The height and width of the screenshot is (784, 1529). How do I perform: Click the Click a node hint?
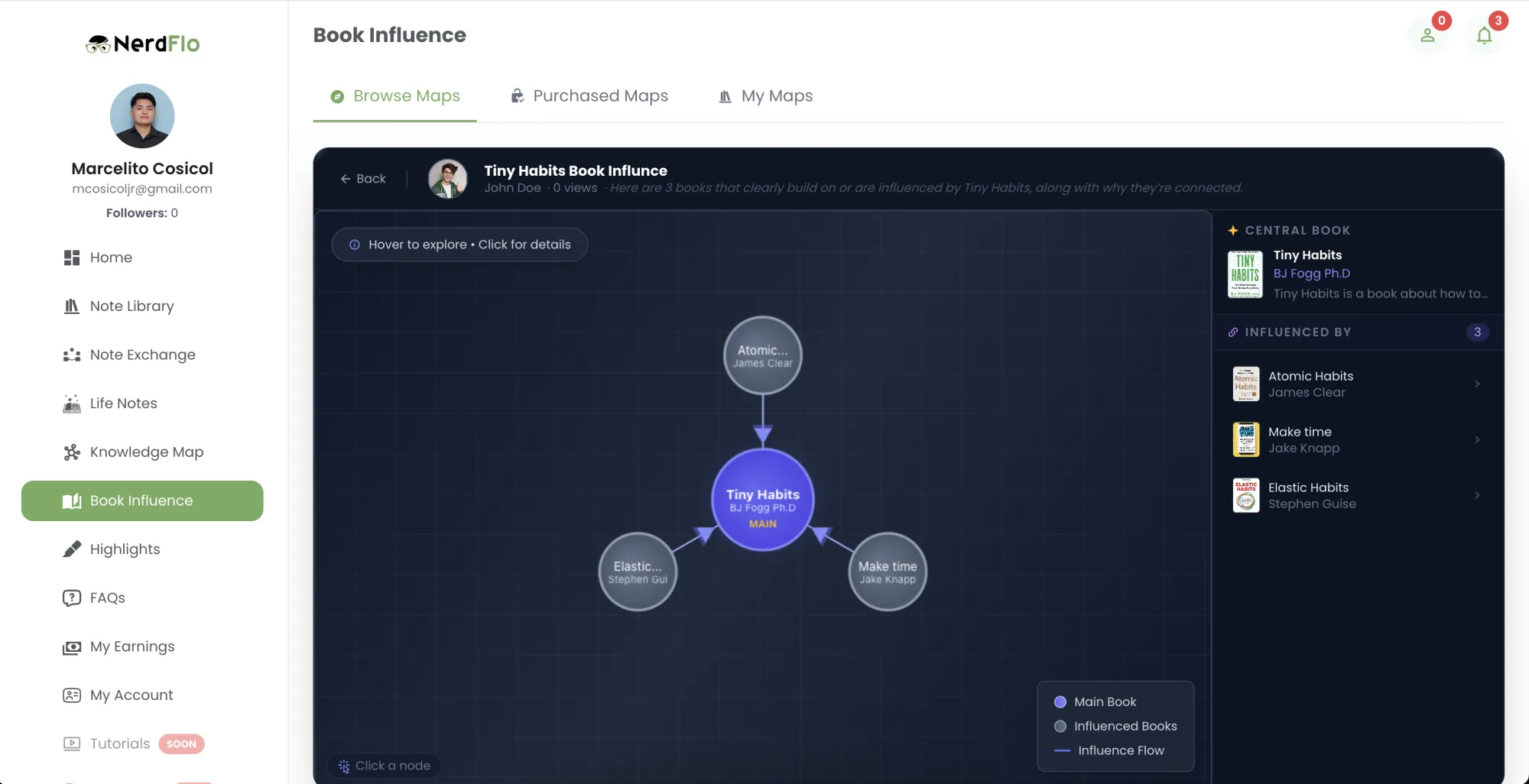(x=385, y=766)
